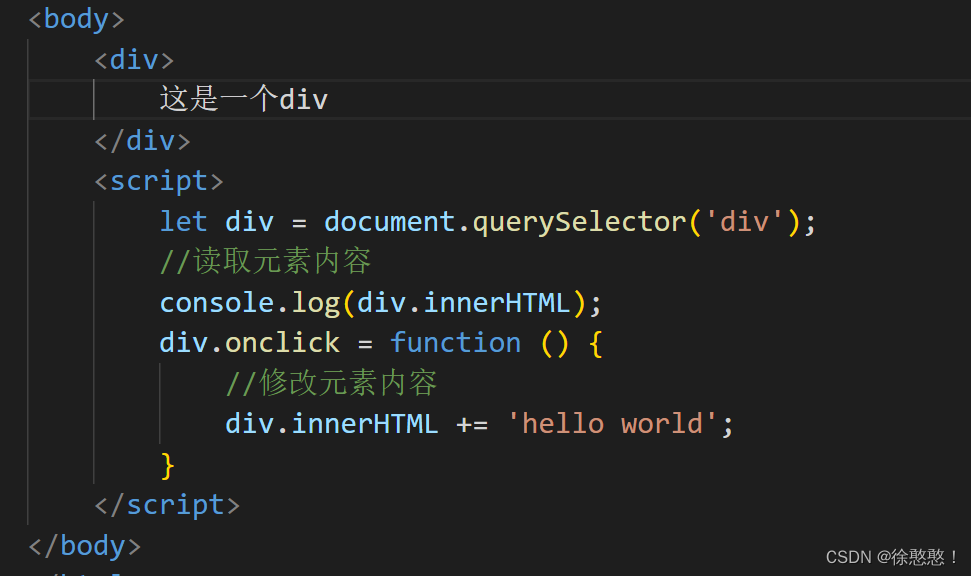Image resolution: width=971 pixels, height=576 pixels.
Task: Click the opening script tag
Action: (x=159, y=181)
